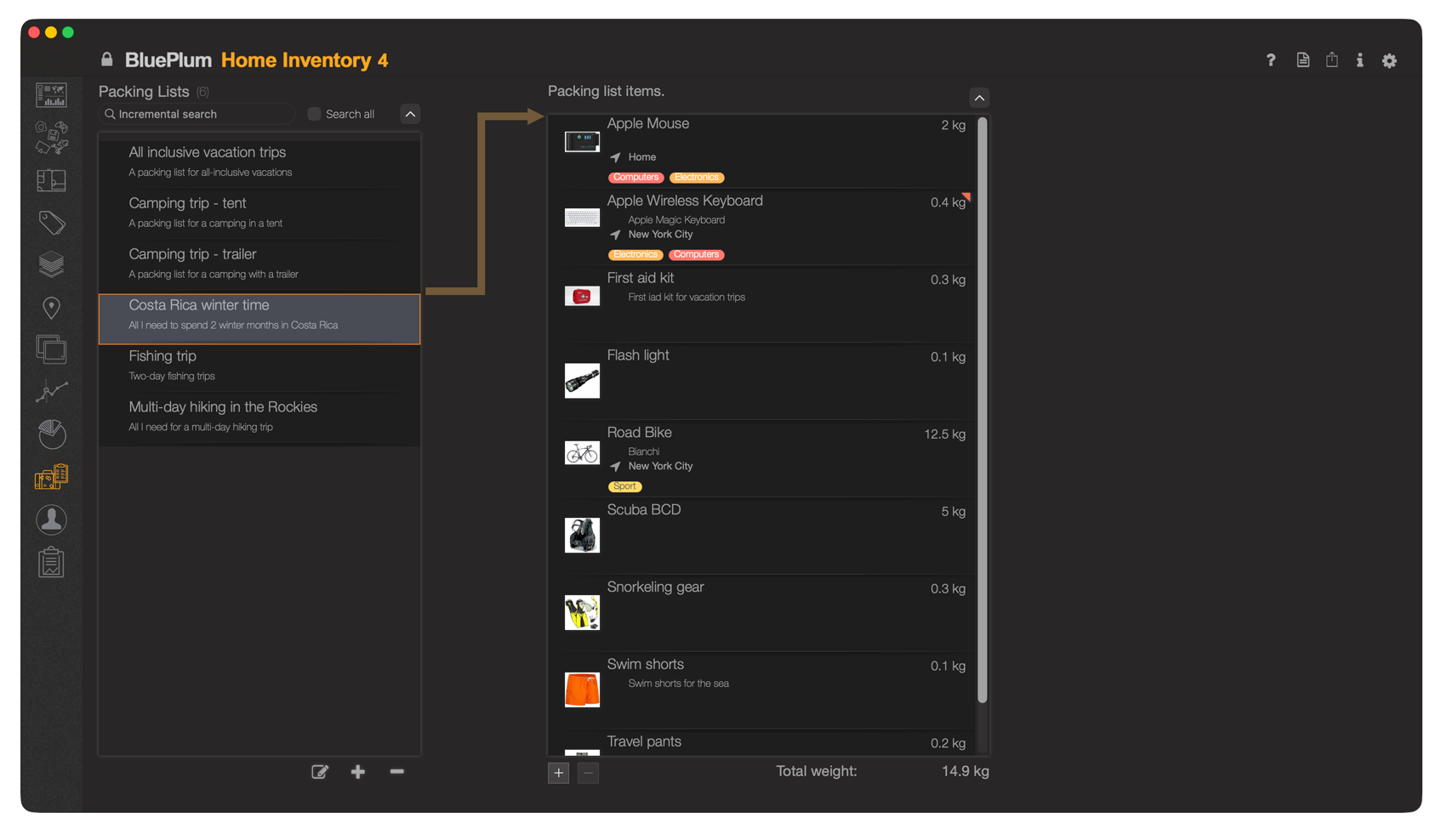Viewport: 1453px width, 840px height.
Task: Collapse the Packing Lists search panel chevron
Action: [x=410, y=114]
